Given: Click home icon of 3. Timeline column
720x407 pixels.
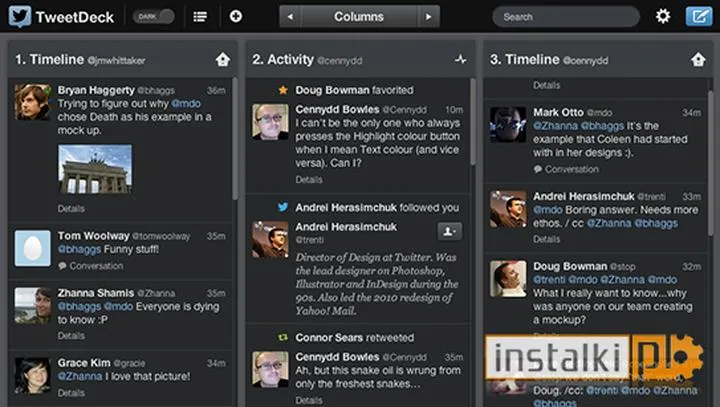Looking at the screenshot, I should tap(698, 59).
